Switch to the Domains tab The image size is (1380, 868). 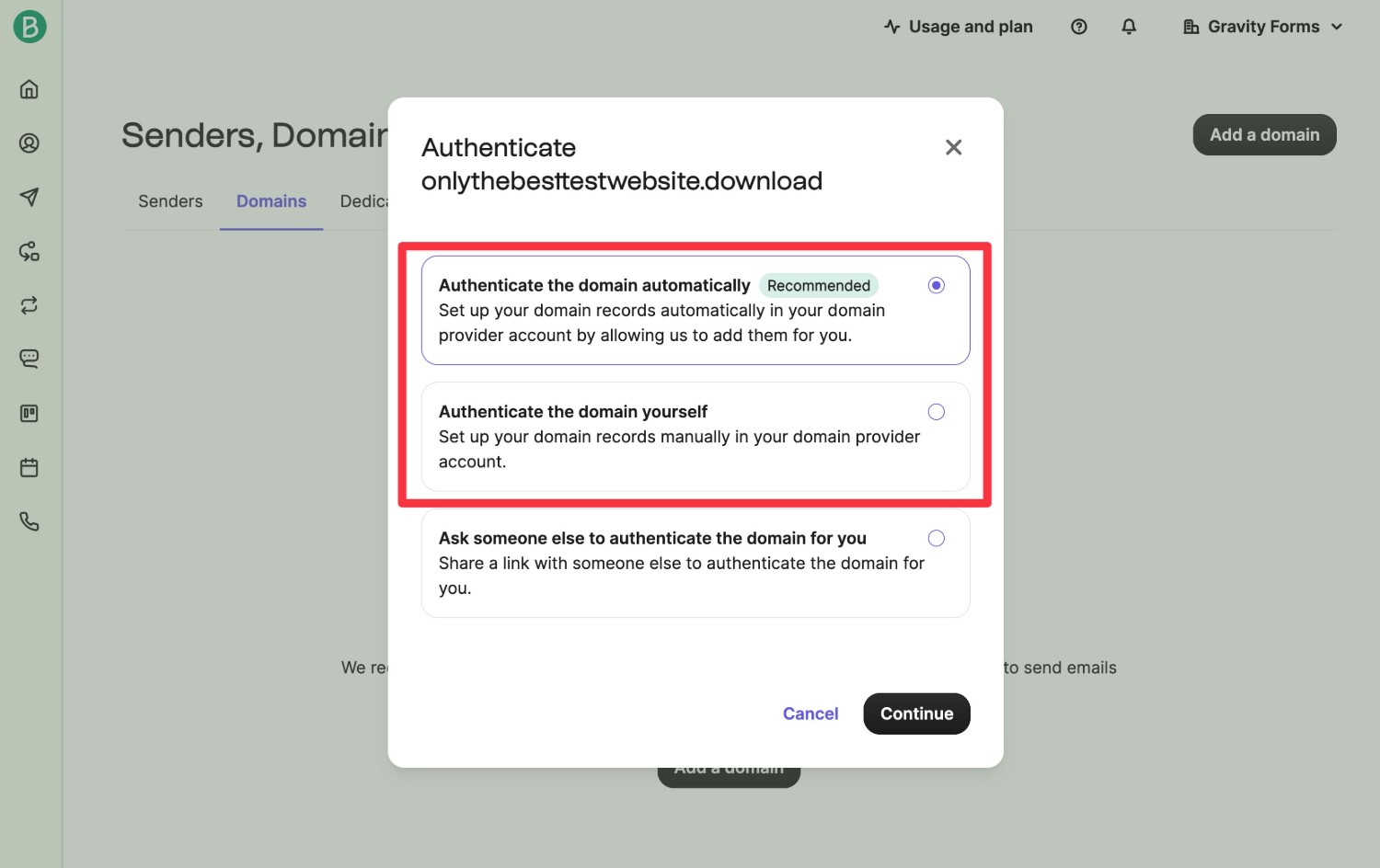pos(271,201)
